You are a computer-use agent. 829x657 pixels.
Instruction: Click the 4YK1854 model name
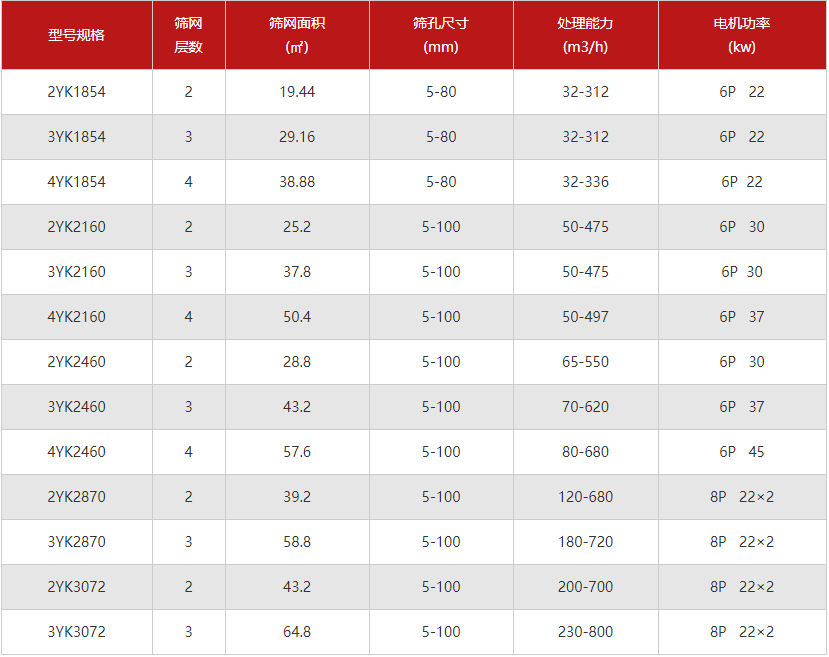click(77, 182)
